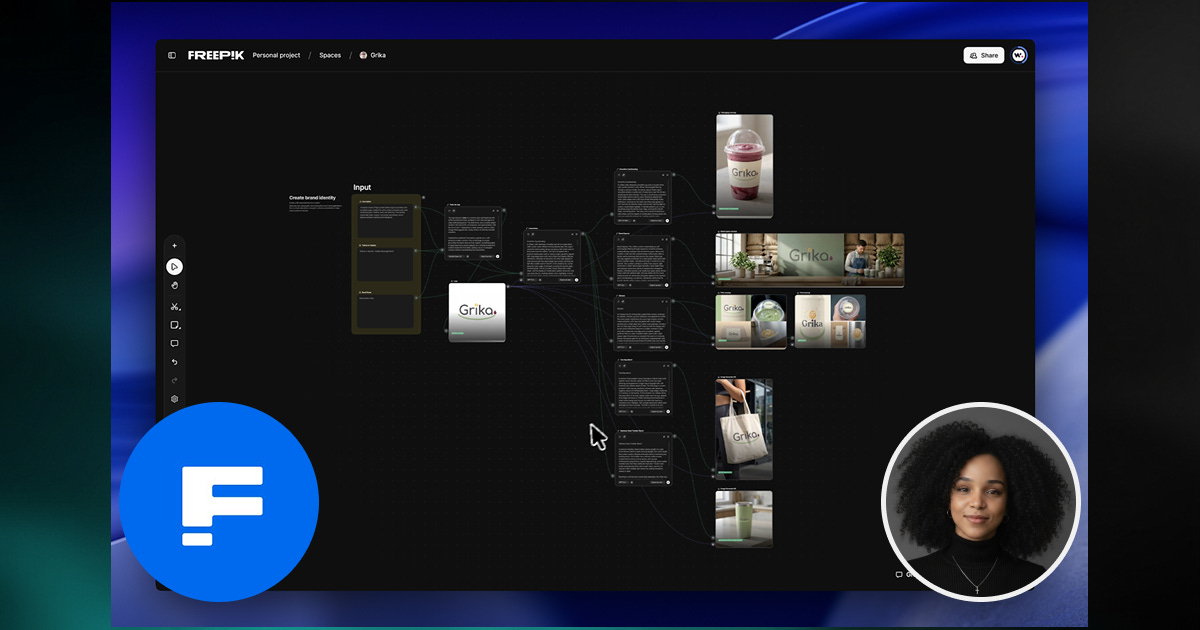The image size is (1200, 630).
Task: Open the Personal project breadcrumb
Action: (x=276, y=55)
